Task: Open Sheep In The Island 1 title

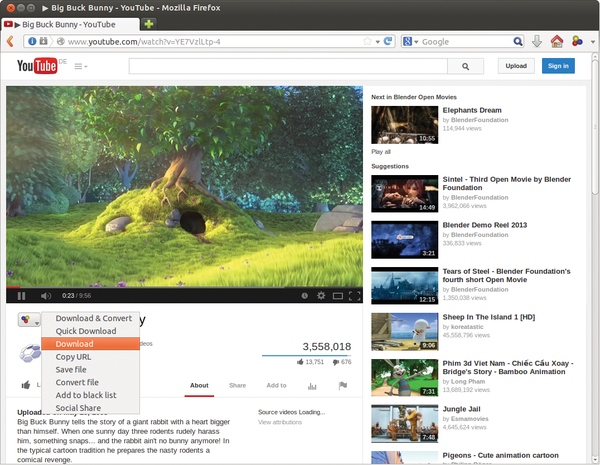Action: 489,317
